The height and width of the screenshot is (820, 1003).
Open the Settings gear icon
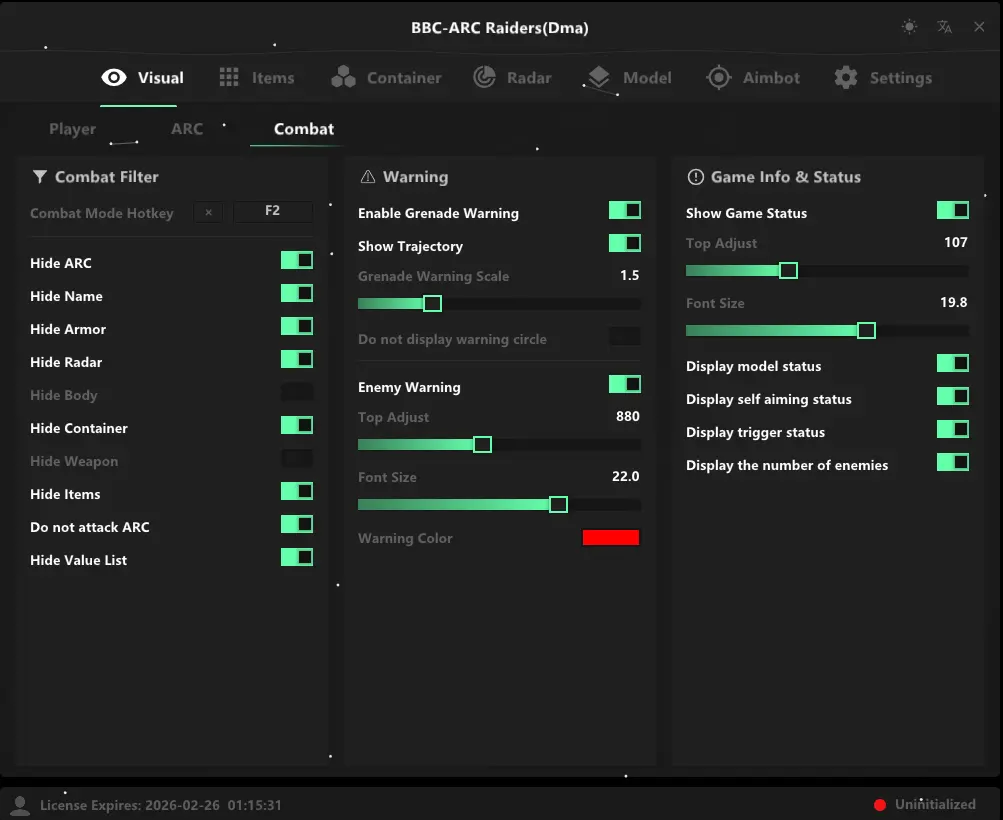pyautogui.click(x=845, y=77)
